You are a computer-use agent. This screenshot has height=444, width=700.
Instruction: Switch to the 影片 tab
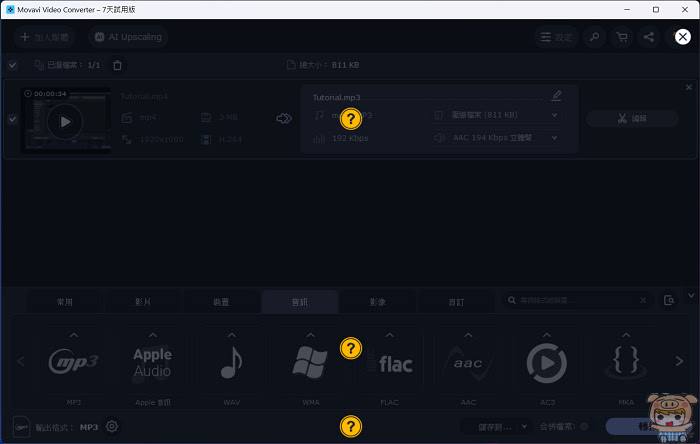[143, 302]
